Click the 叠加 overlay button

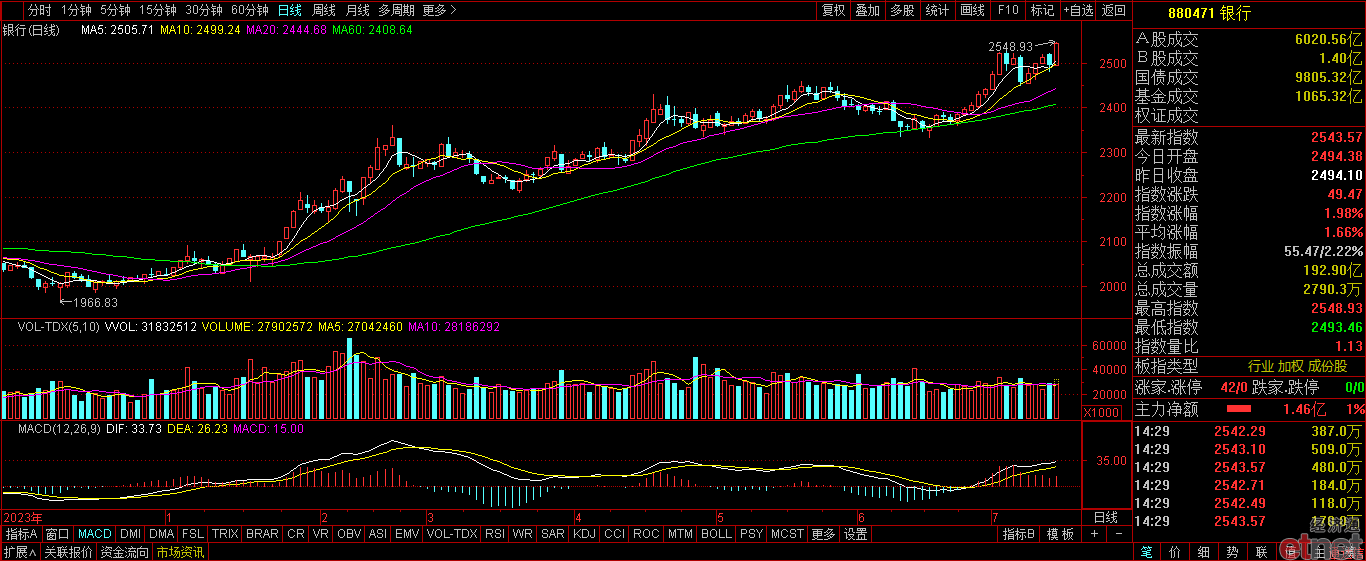tap(868, 10)
